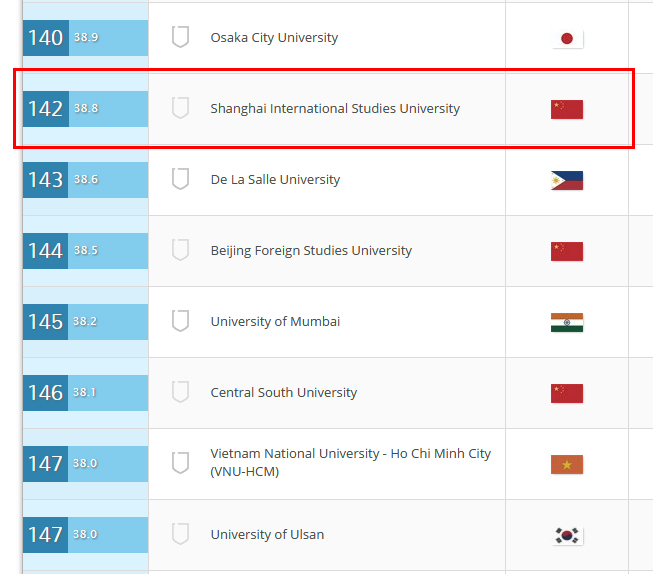This screenshot has width=653, height=574.
Task: Click shield icon next to Vietnam National University
Action: coord(180,463)
